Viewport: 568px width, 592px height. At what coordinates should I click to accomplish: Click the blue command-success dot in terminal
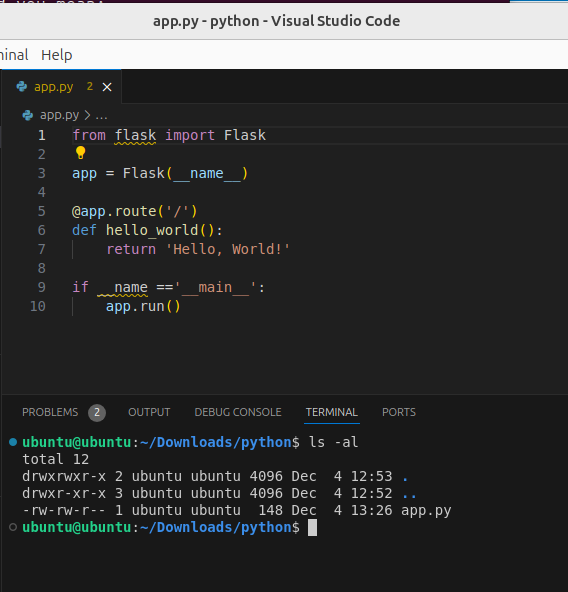click(x=13, y=442)
